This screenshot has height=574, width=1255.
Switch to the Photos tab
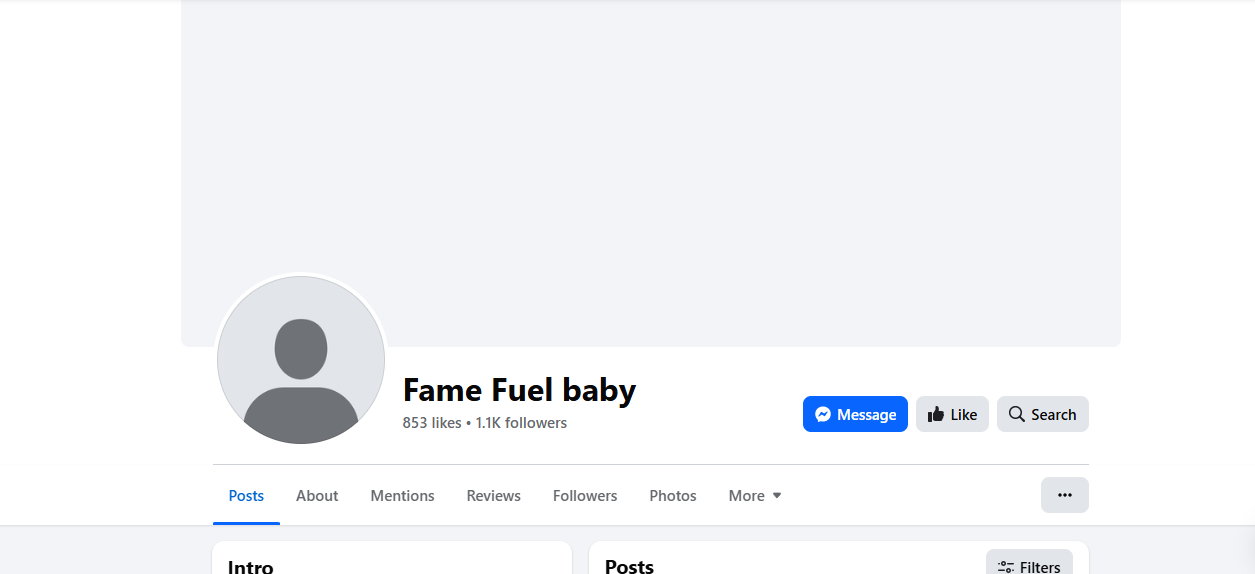point(673,496)
